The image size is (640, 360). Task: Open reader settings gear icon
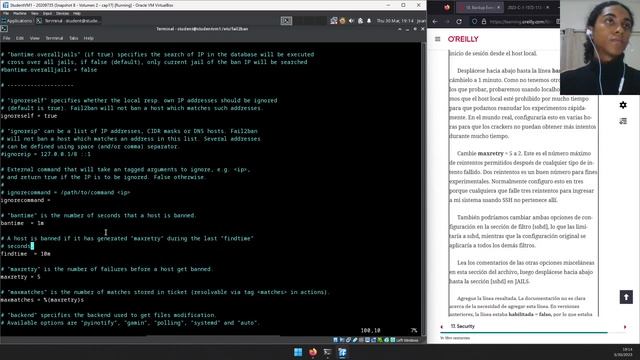click(x=623, y=105)
